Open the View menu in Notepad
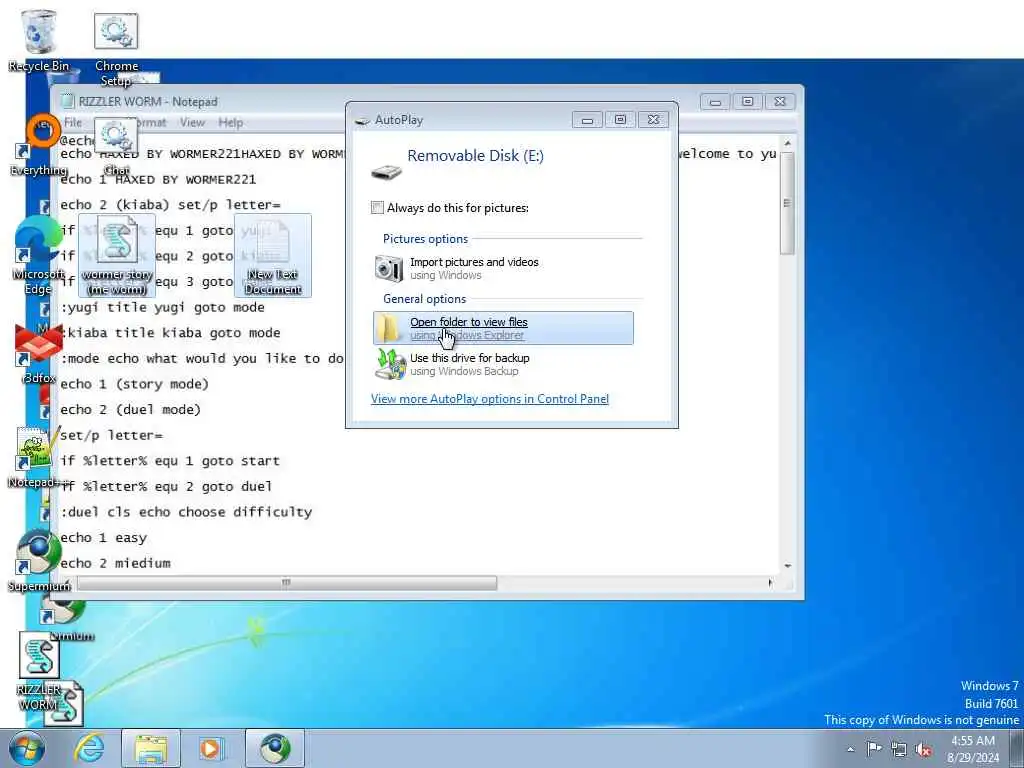Viewport: 1024px width, 768px height. (192, 122)
